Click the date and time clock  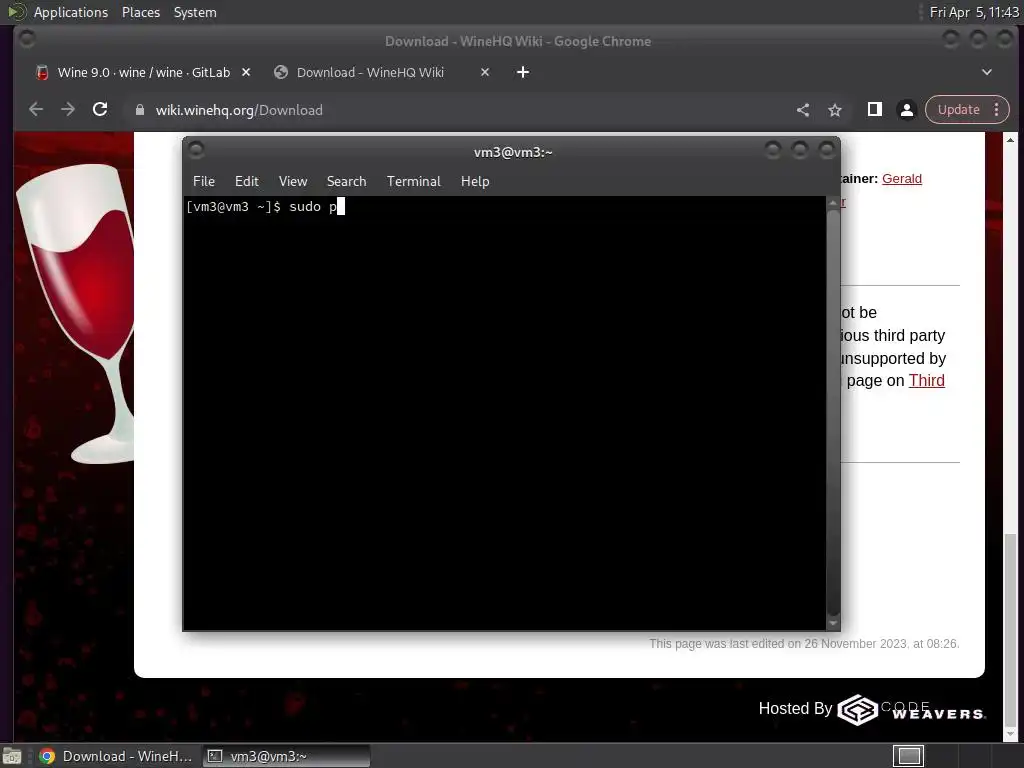click(x=973, y=12)
